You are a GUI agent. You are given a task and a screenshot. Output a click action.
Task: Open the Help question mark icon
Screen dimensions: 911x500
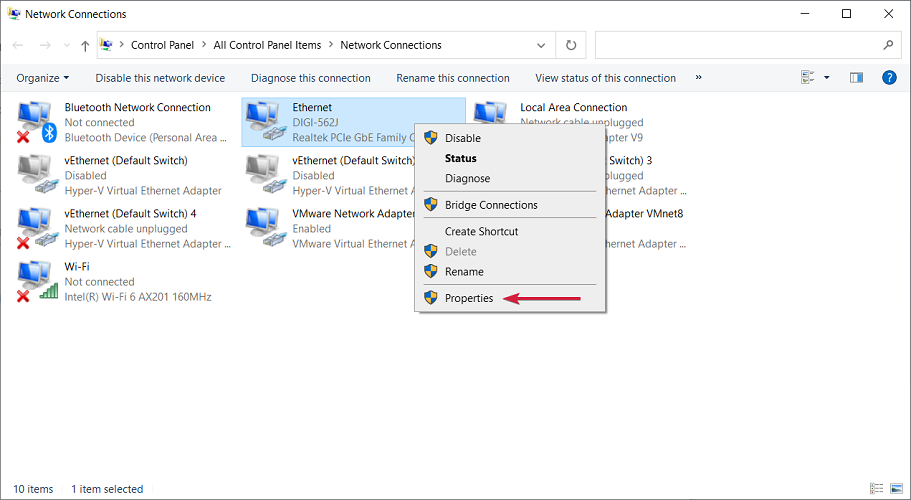888,77
